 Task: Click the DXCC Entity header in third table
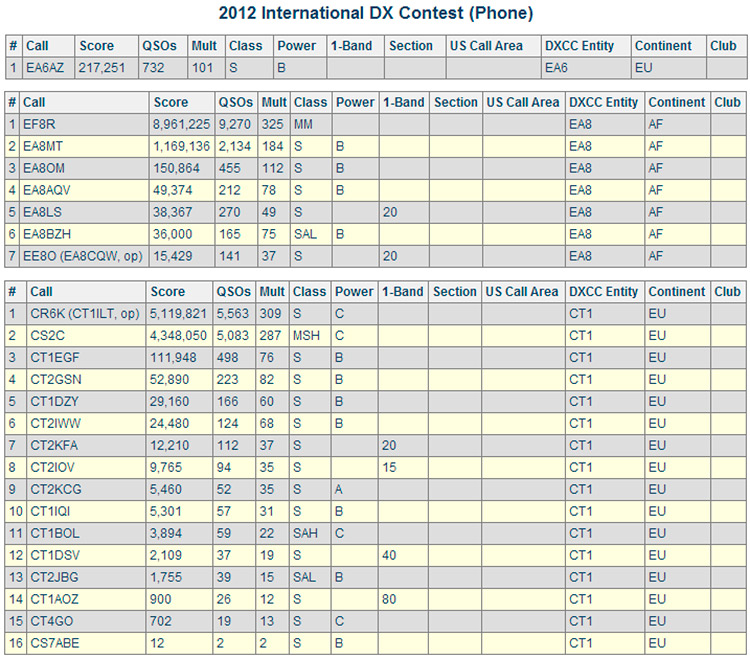coord(604,292)
